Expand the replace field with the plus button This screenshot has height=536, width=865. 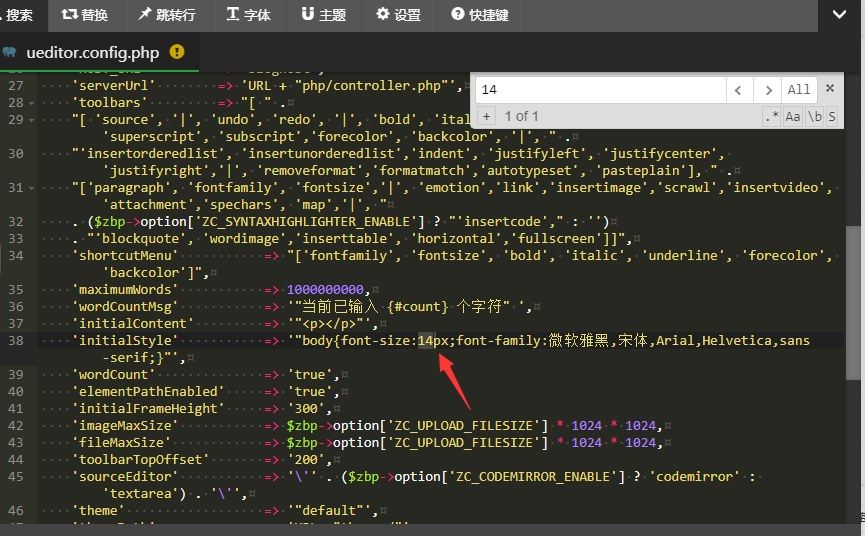(x=486, y=116)
